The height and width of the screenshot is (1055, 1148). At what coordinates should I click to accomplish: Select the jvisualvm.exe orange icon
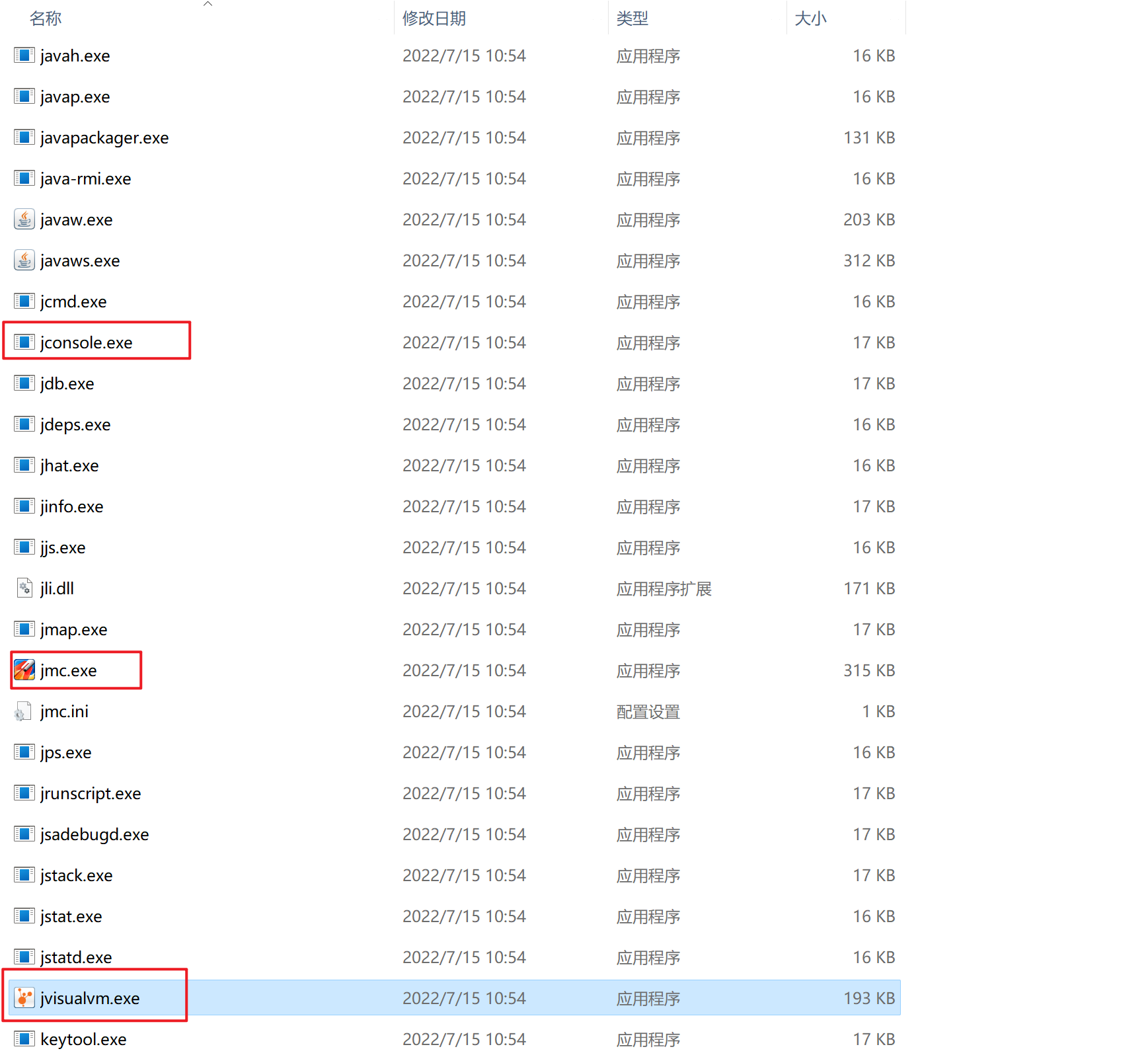point(24,998)
